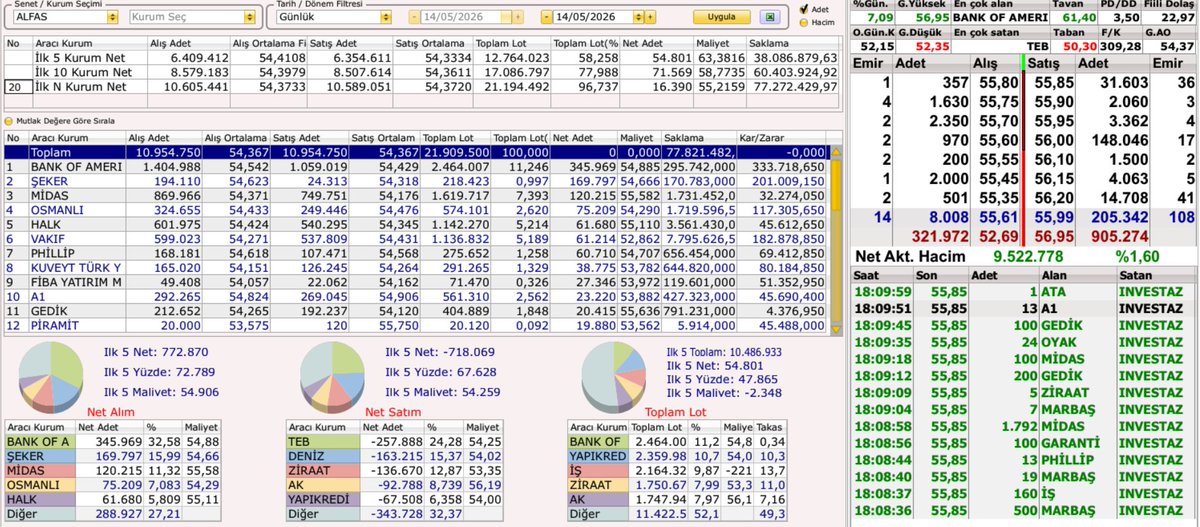Select the 18:08:58 MİDAS trade row
The width and height of the screenshot is (1200, 527).
[x=1022, y=426]
